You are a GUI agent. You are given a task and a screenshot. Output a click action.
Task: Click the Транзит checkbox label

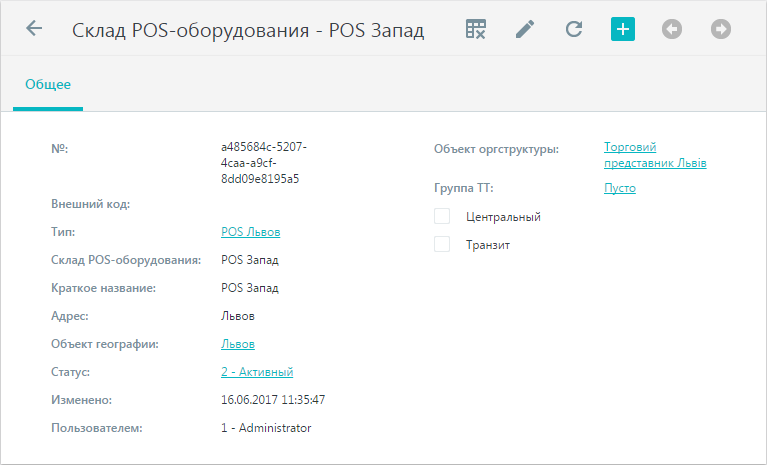(488, 245)
